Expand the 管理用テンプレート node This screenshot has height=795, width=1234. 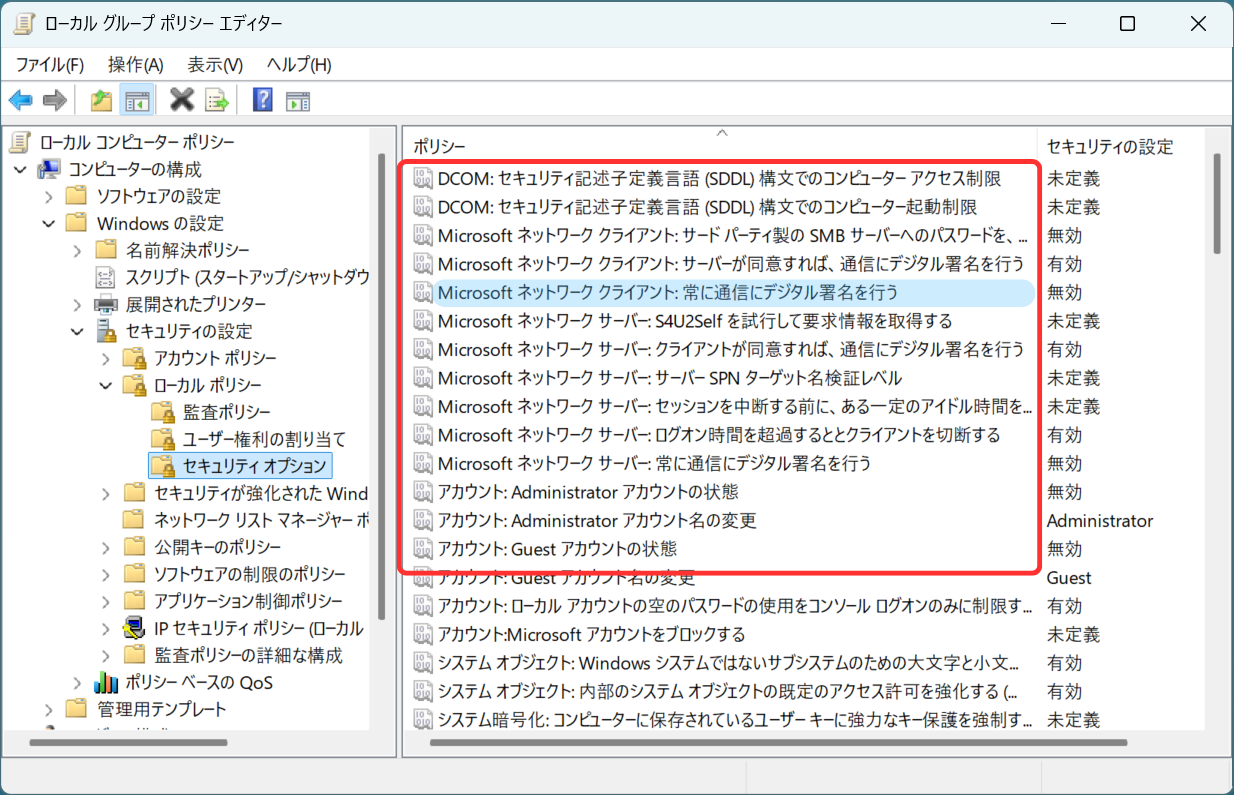pos(49,709)
